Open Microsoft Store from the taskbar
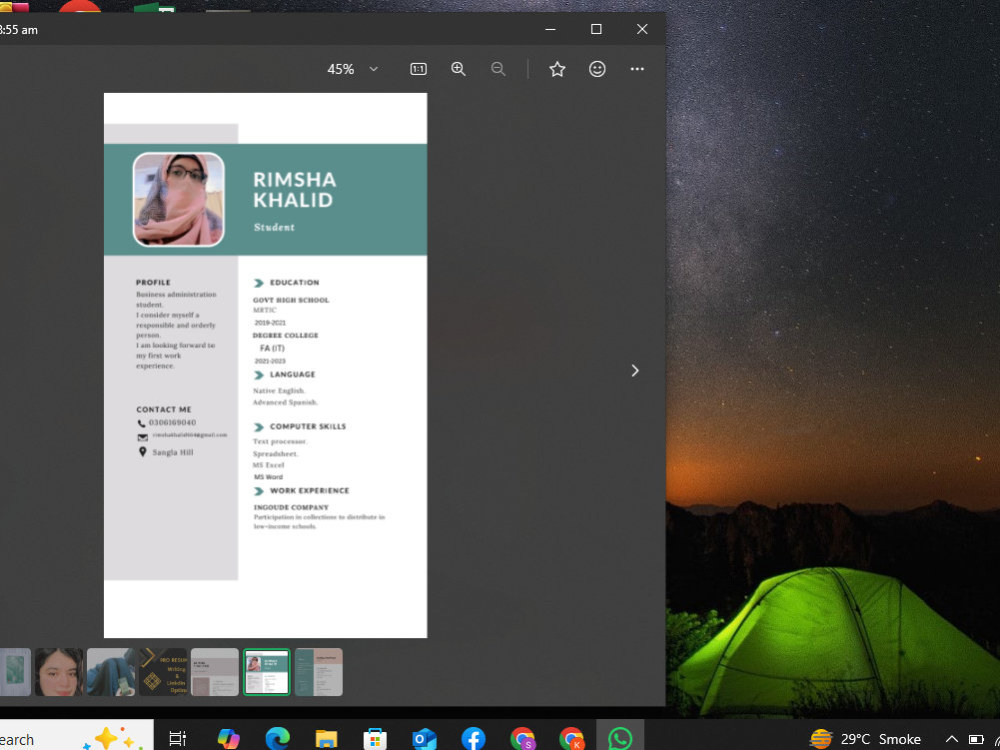This screenshot has width=1000, height=750. point(375,739)
